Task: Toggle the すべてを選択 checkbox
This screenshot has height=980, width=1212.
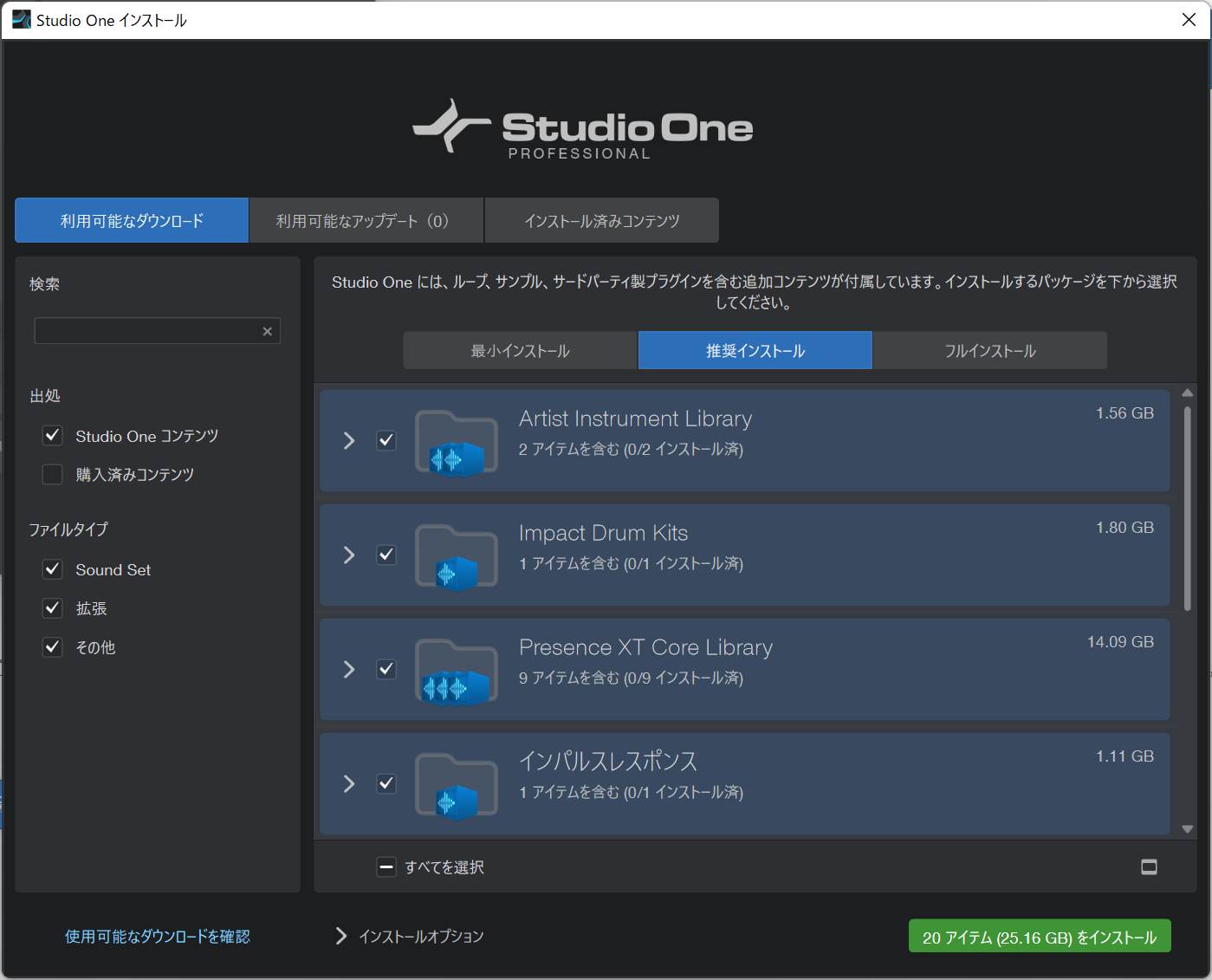Action: 386,866
